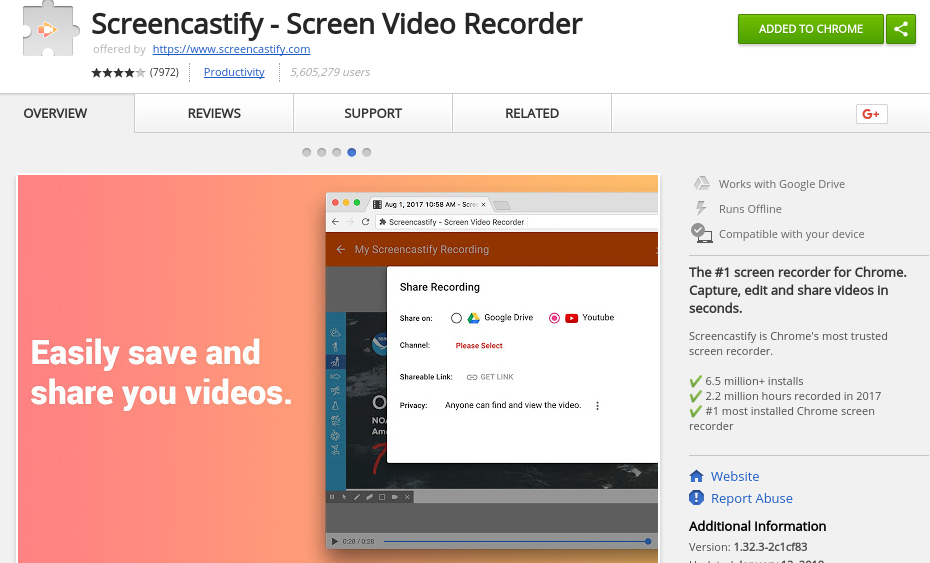Click the Google+ share button

[x=871, y=114]
